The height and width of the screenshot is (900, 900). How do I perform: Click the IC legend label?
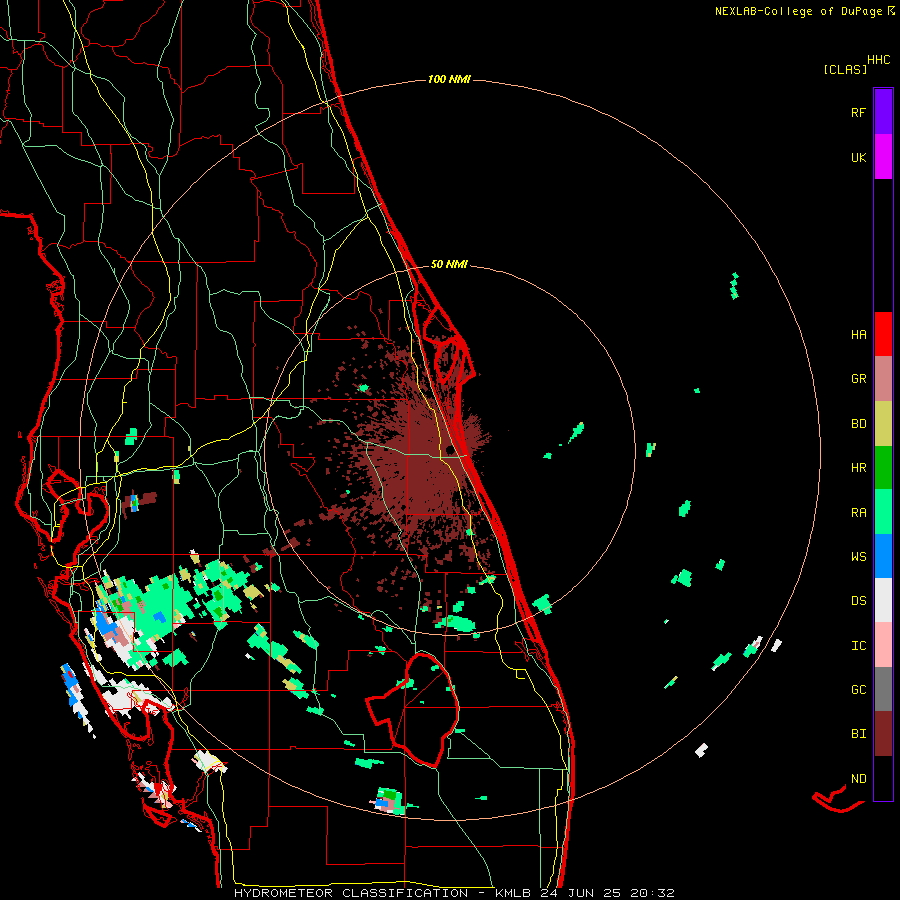[858, 646]
